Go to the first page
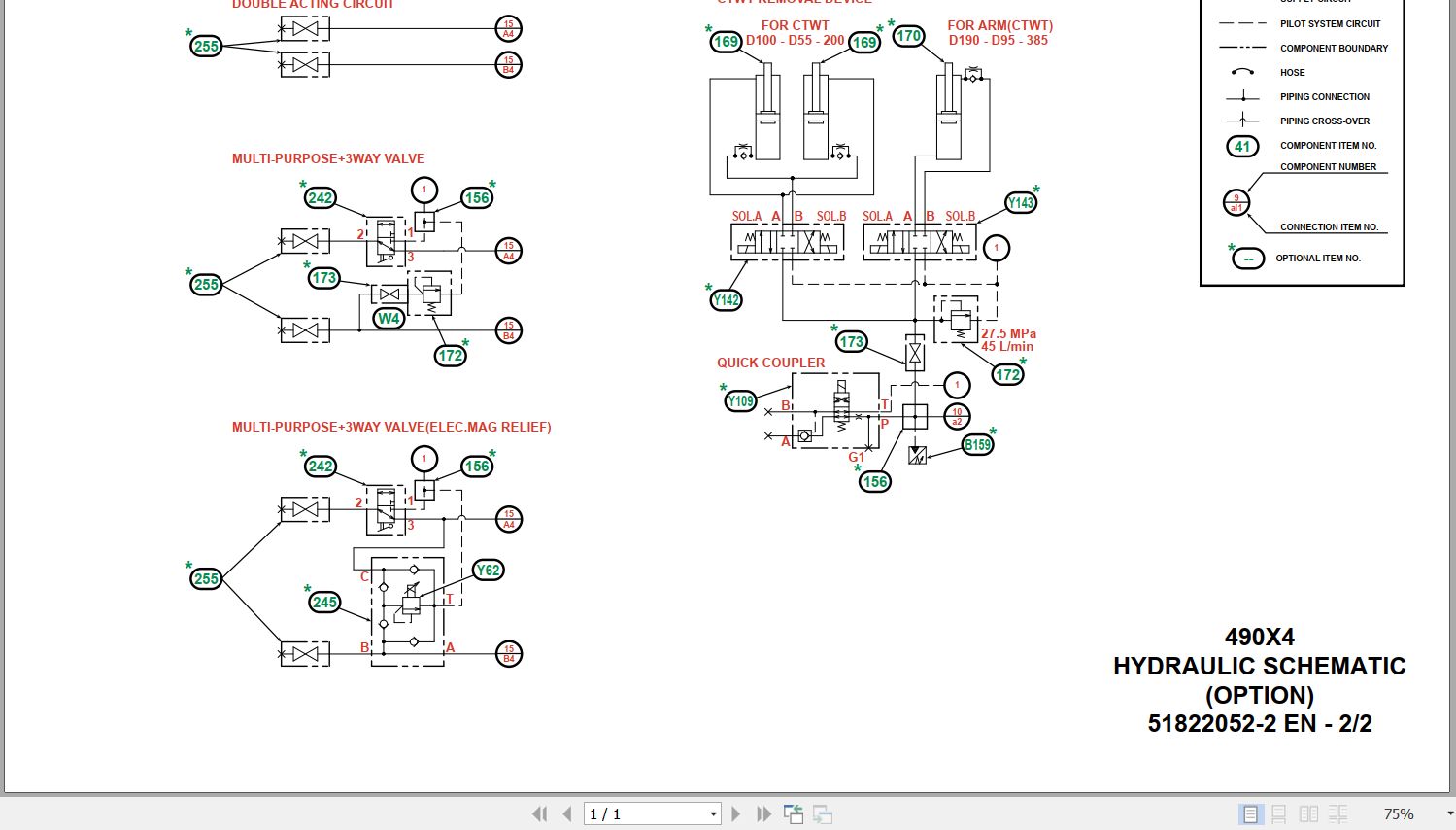The image size is (1456, 830). coord(540,814)
